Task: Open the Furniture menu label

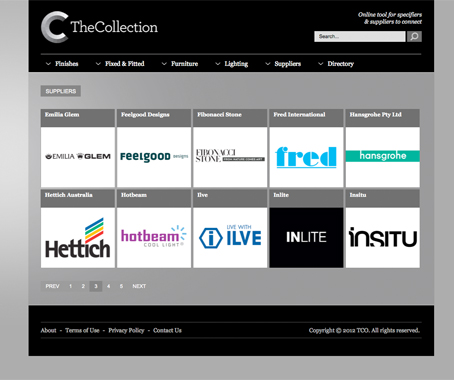Action: point(184,64)
